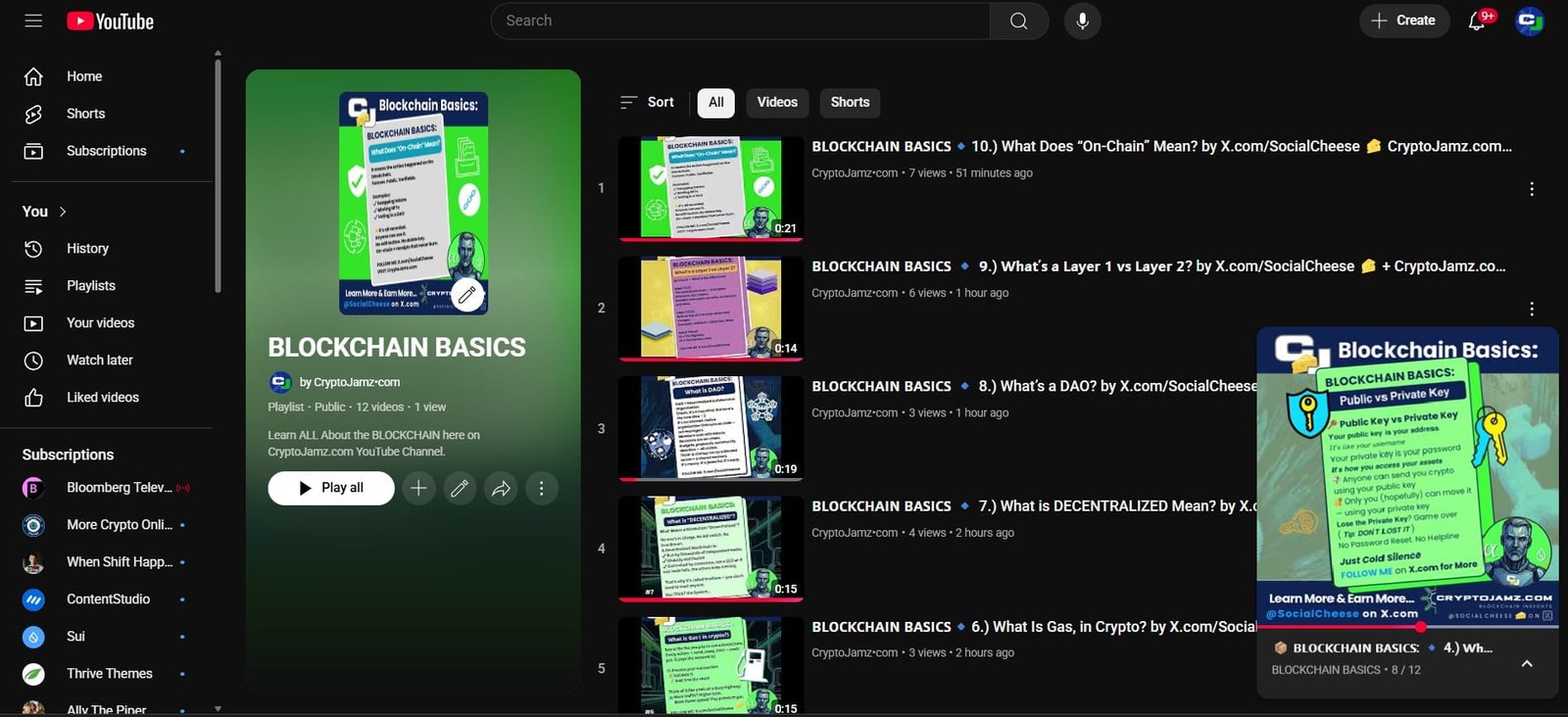Add videos with the plus button
Image resolution: width=1568 pixels, height=717 pixels.
click(x=418, y=488)
